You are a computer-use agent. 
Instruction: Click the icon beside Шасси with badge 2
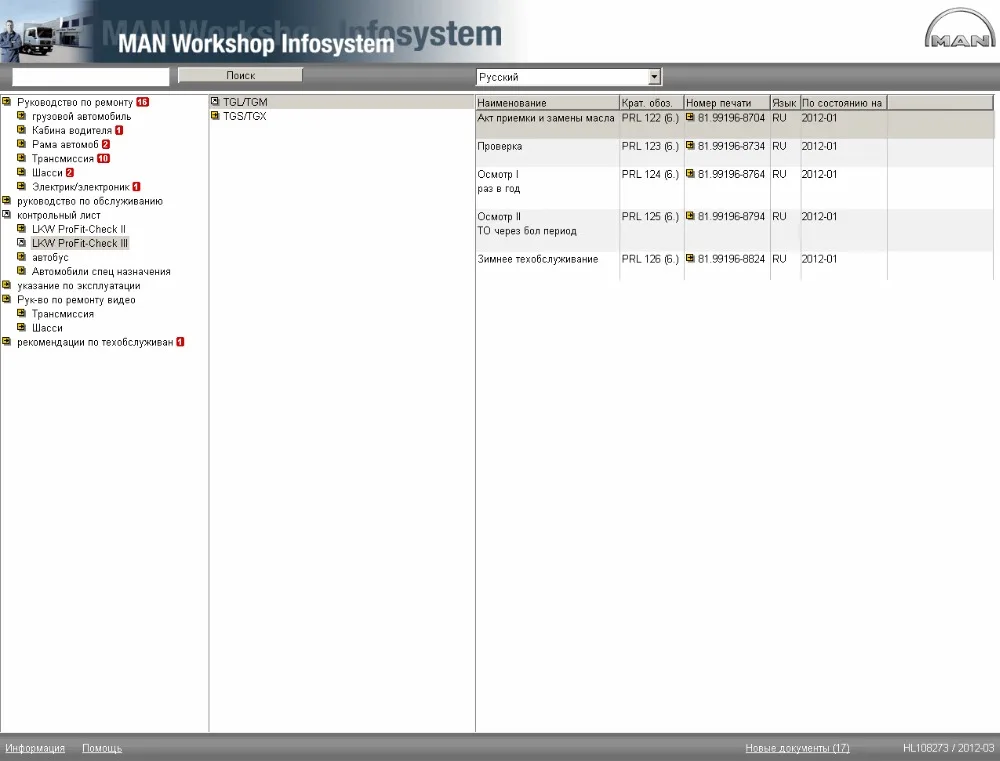(x=22, y=172)
